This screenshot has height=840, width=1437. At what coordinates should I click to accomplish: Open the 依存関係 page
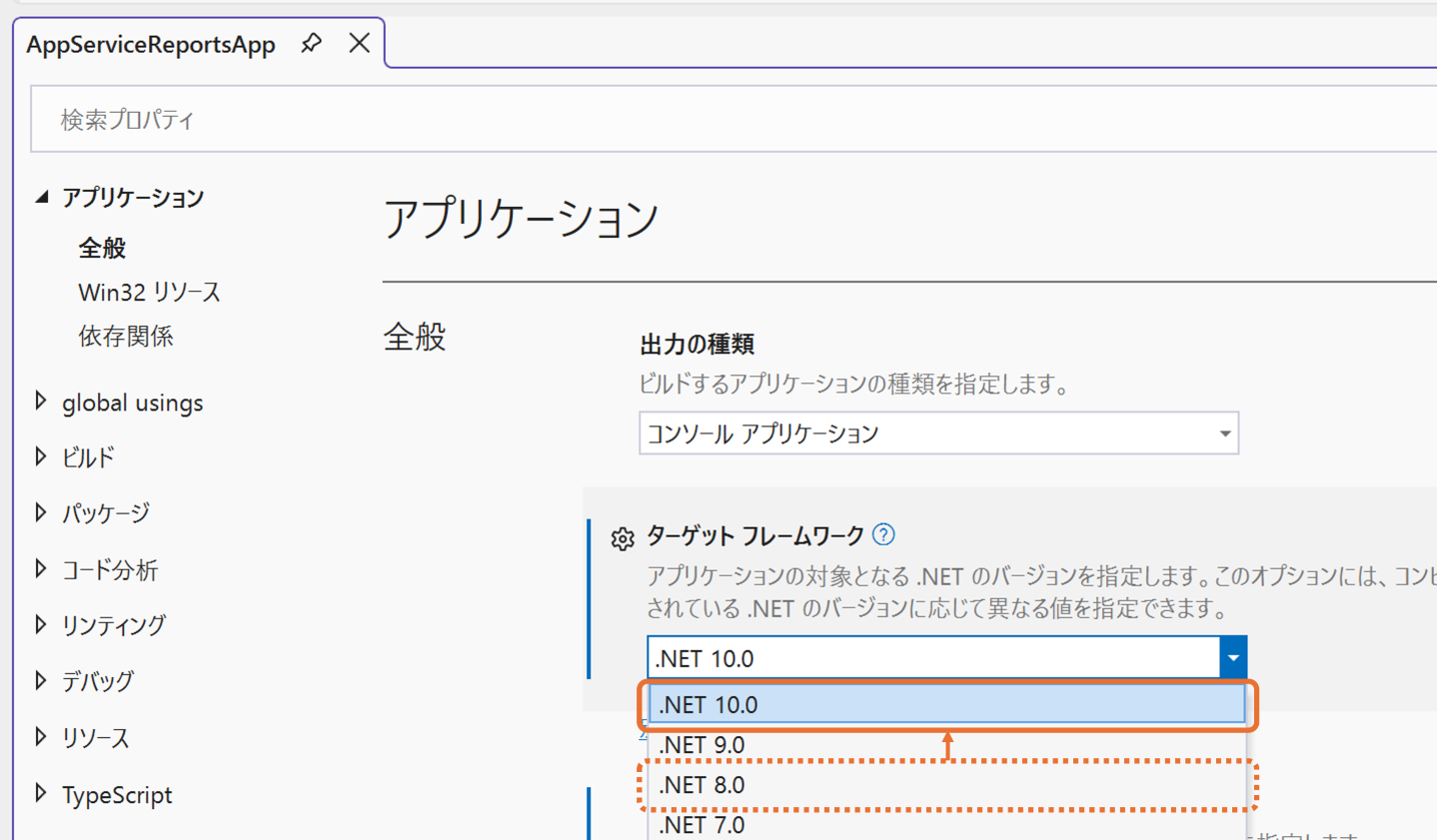point(126,336)
